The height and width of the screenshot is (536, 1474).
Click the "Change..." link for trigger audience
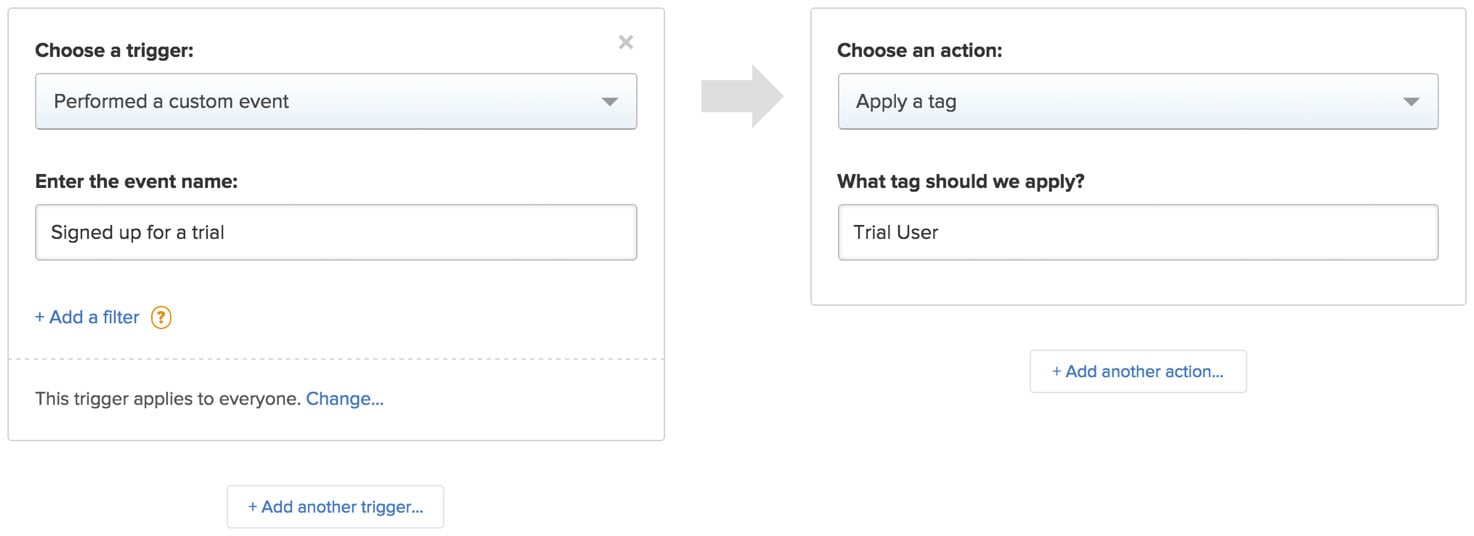pyautogui.click(x=345, y=399)
